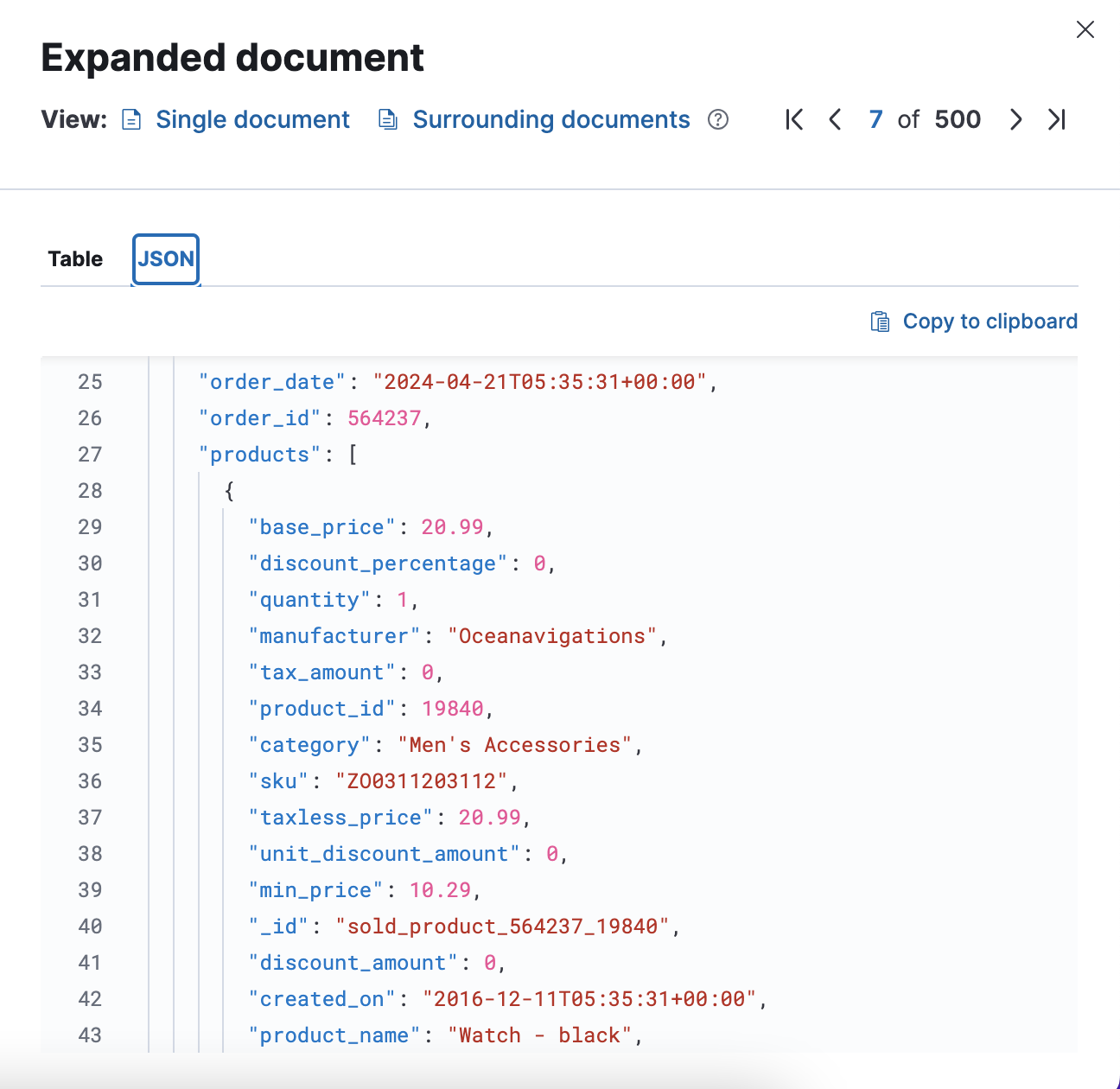Click the category value "Men's Accessories"
Image resolution: width=1120 pixels, height=1089 pixels.
click(515, 745)
